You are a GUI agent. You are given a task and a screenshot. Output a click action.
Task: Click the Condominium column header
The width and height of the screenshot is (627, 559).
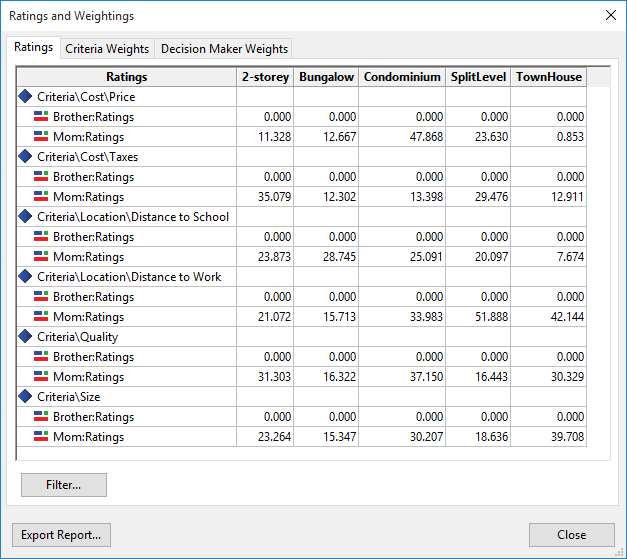[402, 77]
